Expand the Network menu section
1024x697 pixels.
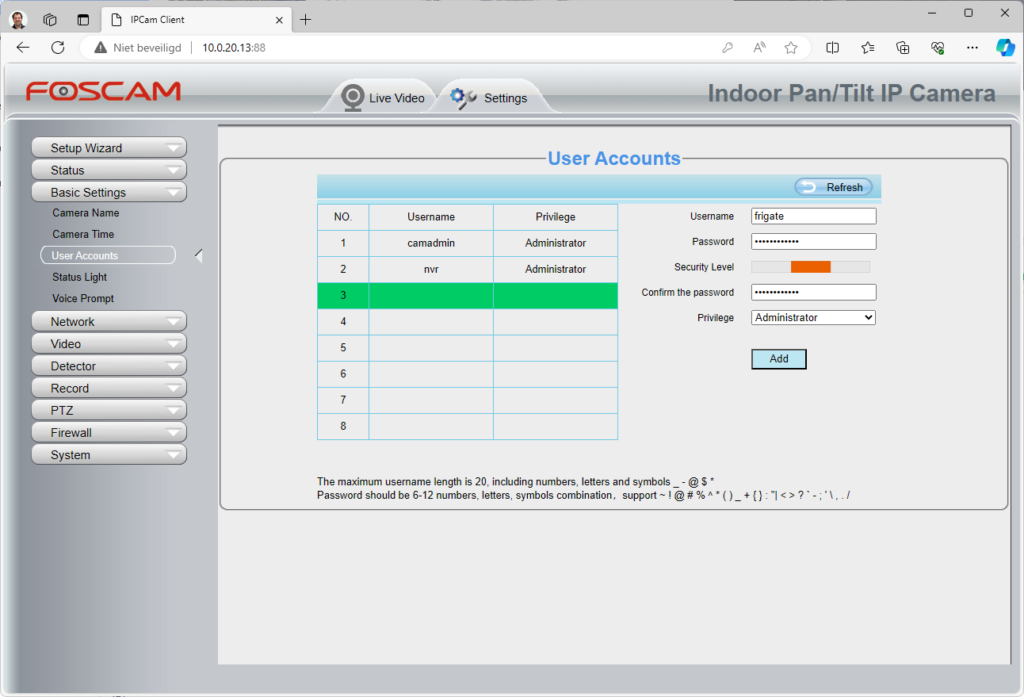pos(109,322)
